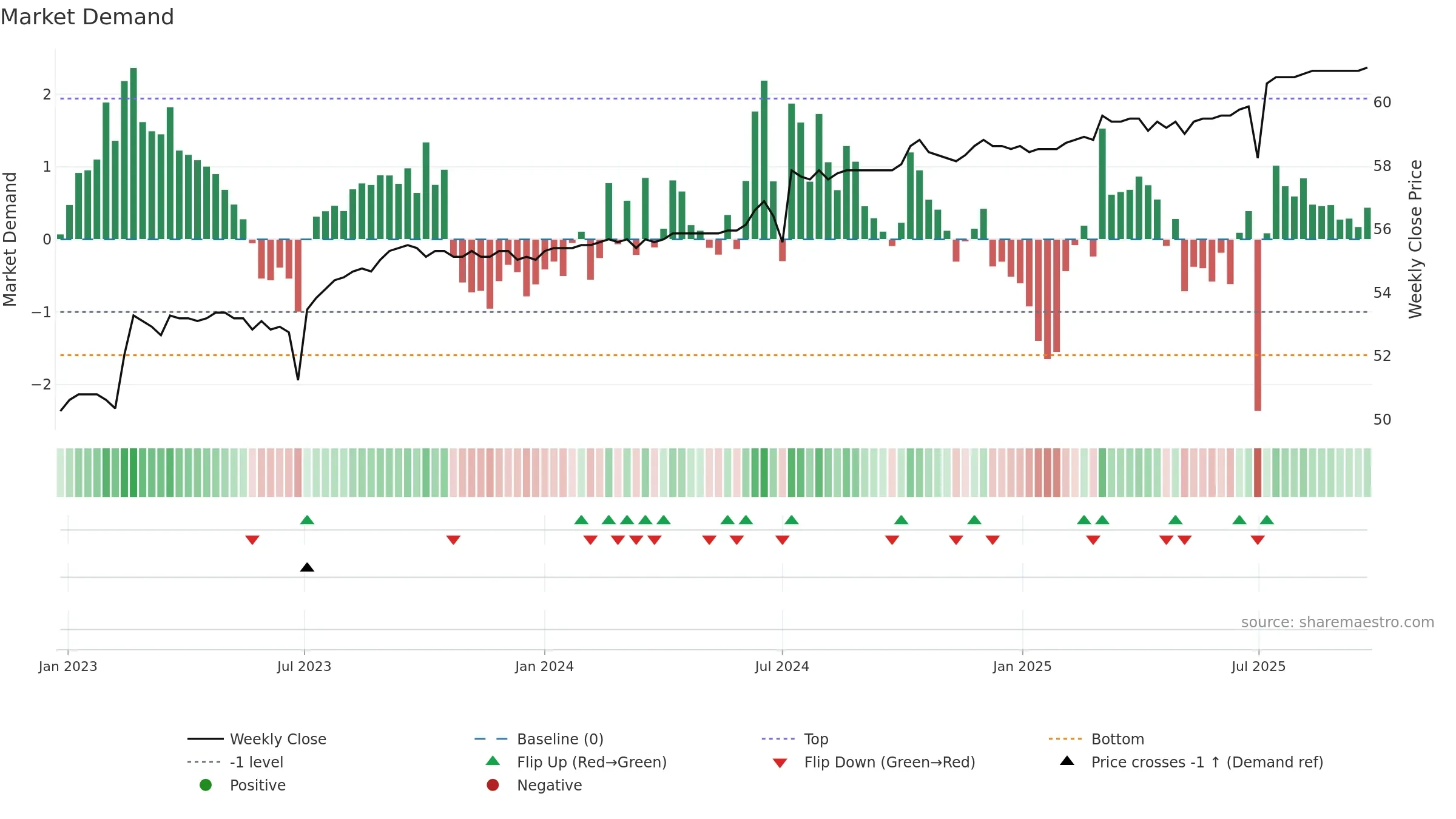Click the -1 level legend entry
This screenshot has width=1456, height=819.
(x=235, y=762)
